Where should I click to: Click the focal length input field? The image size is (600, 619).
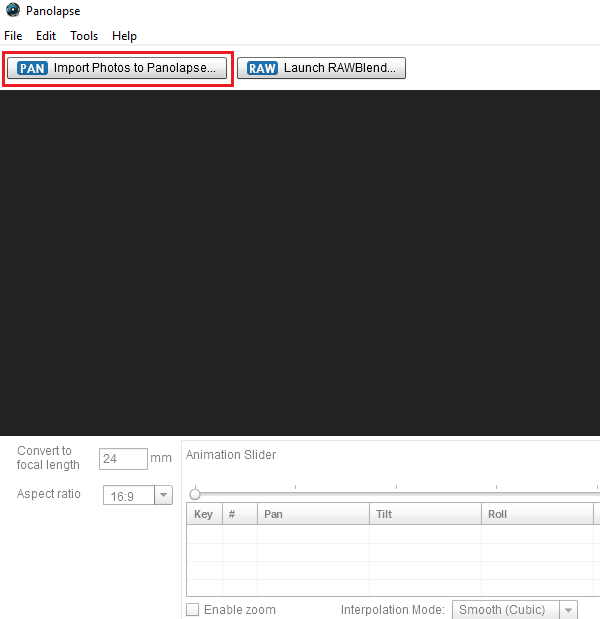(123, 459)
